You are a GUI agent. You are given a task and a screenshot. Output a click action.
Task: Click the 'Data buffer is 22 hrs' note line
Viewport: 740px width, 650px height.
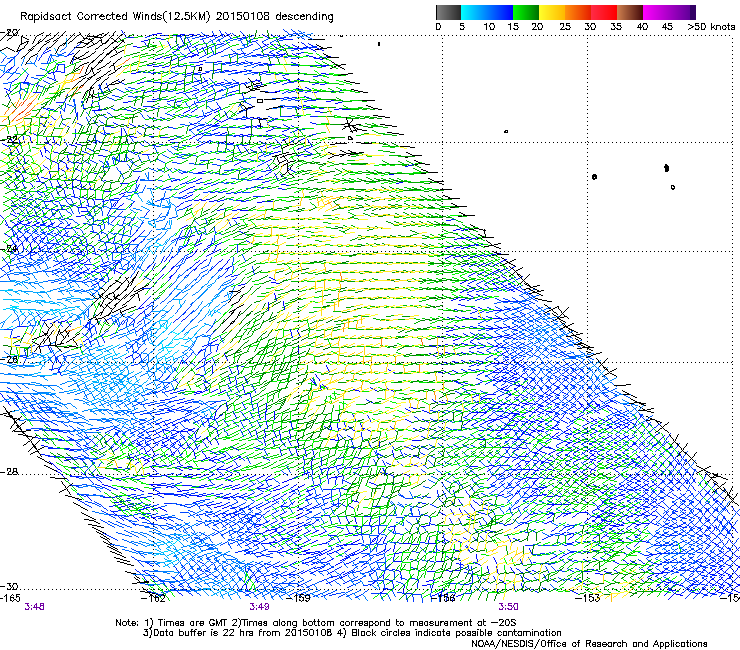click(x=353, y=633)
